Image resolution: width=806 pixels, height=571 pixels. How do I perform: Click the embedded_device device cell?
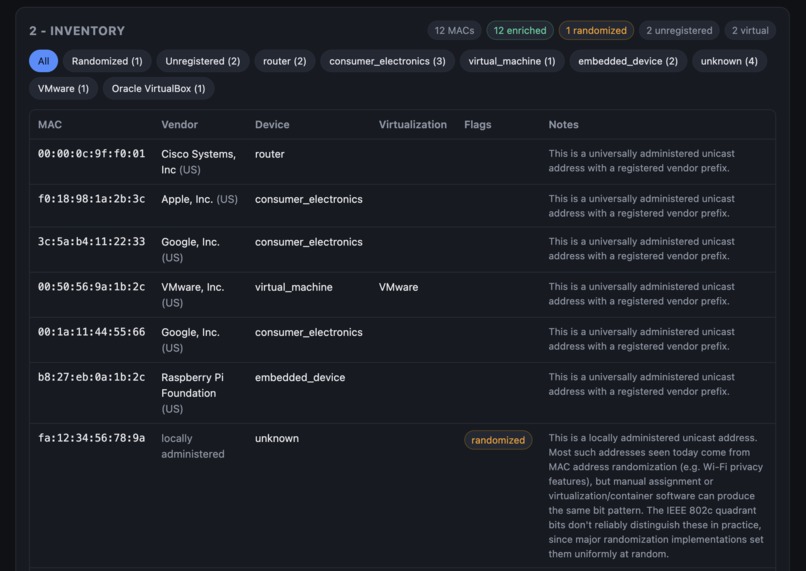pyautogui.click(x=300, y=378)
